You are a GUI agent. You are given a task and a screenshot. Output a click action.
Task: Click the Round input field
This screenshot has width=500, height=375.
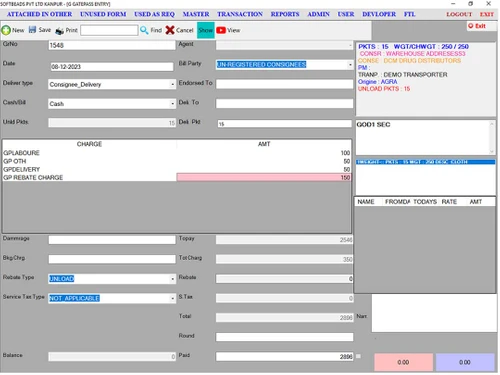284,337
